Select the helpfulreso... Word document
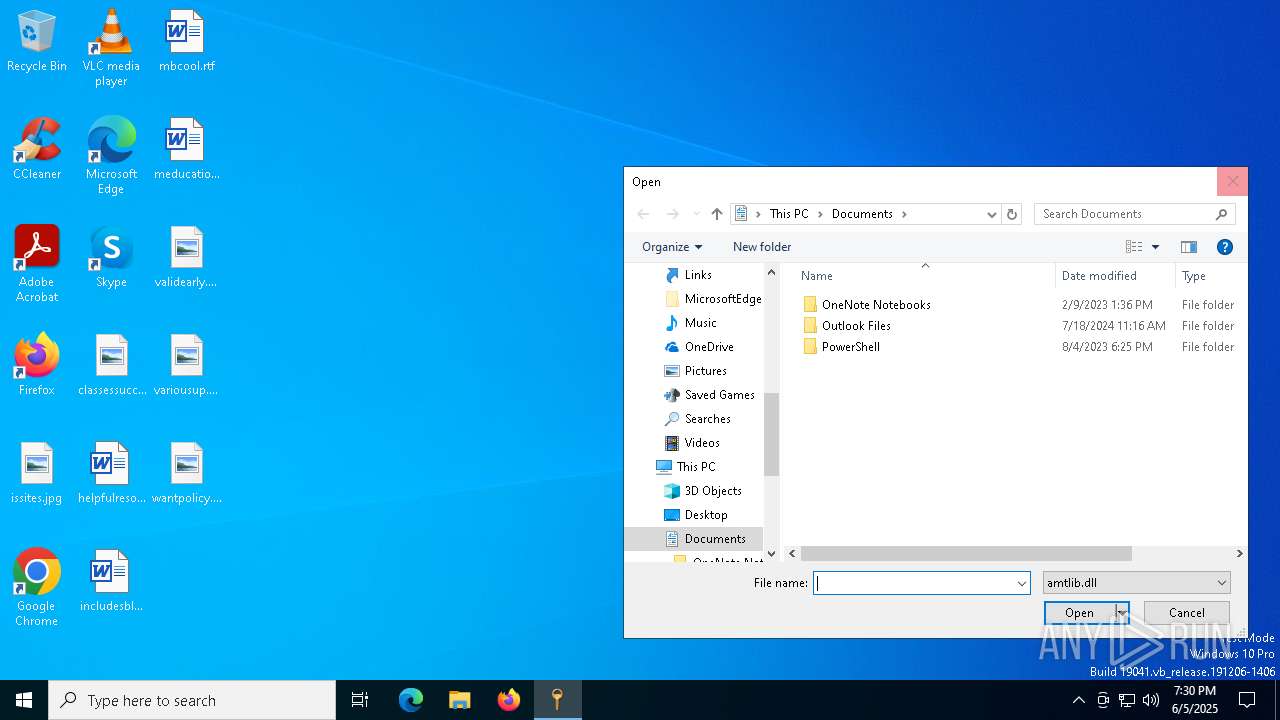Screen dimensions: 1280x720 pos(111,474)
